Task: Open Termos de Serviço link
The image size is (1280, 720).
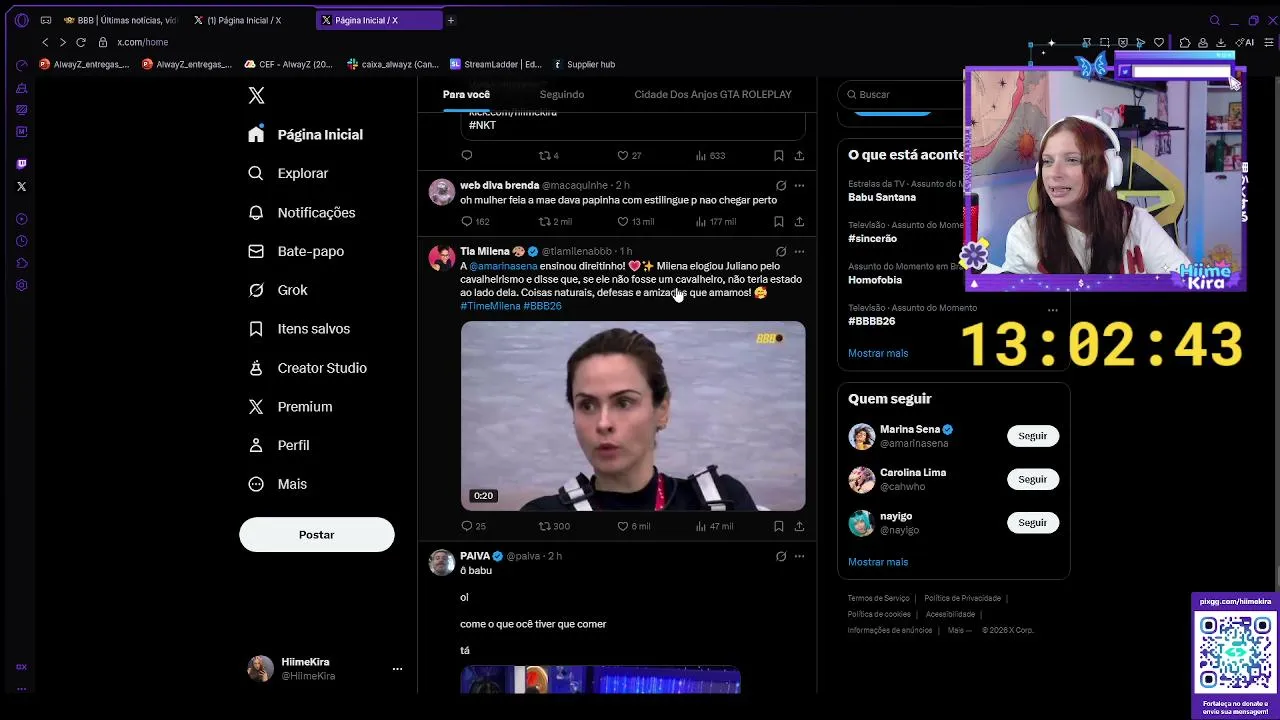Action: (878, 598)
